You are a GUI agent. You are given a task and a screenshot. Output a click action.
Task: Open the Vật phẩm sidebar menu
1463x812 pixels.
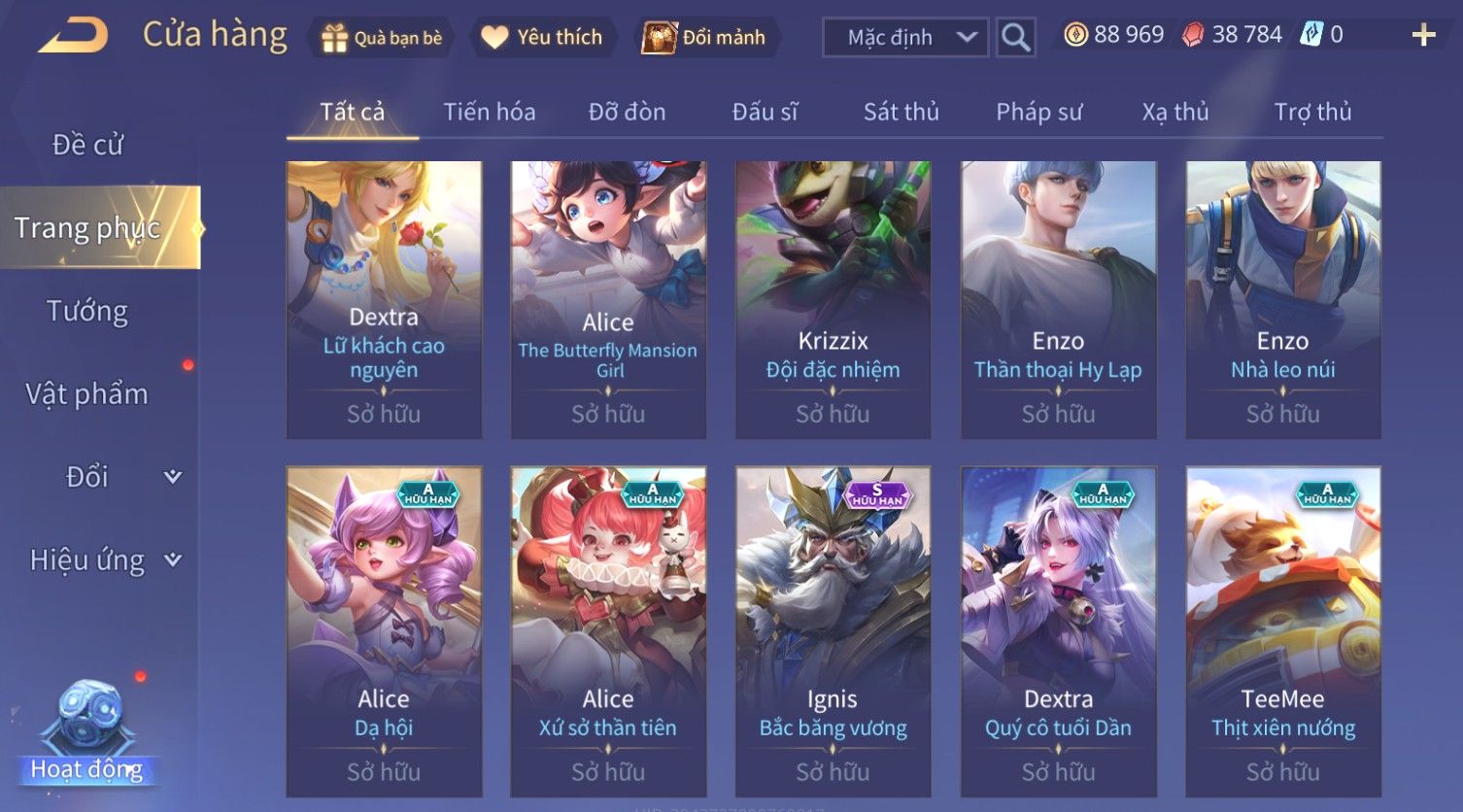(x=87, y=394)
